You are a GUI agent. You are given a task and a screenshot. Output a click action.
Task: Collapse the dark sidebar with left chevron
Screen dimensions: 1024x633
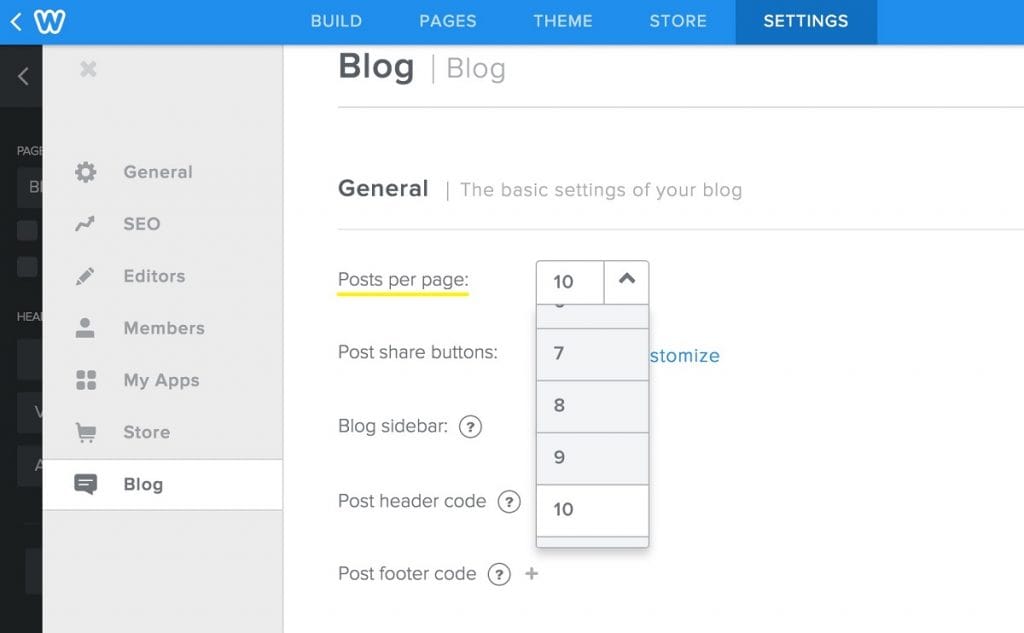pyautogui.click(x=23, y=76)
